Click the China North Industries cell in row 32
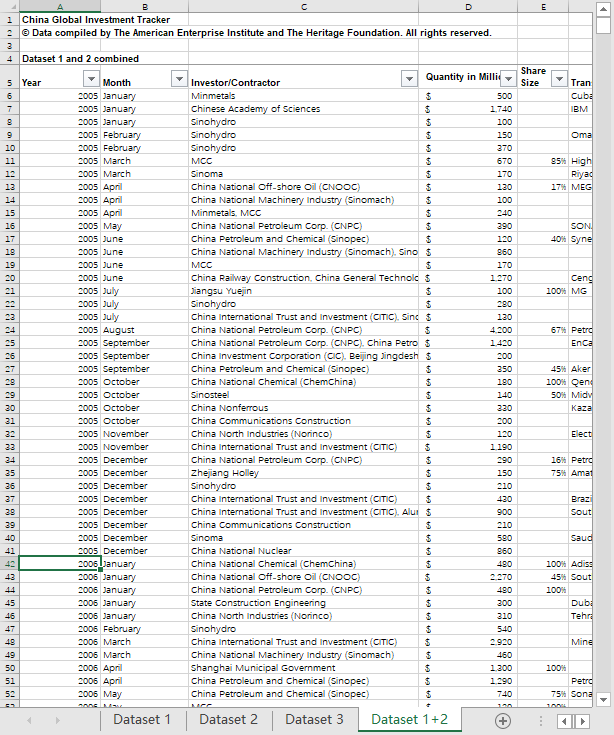Screen dimensions: 614x735 click(x=304, y=434)
